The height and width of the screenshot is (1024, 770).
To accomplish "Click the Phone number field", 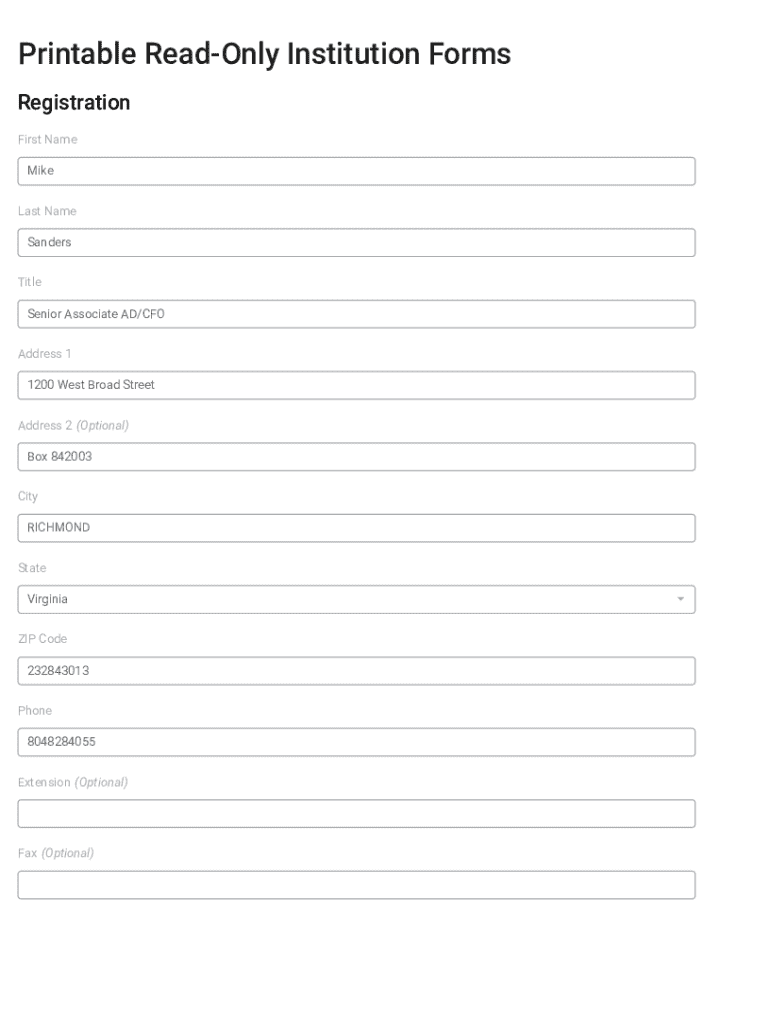I will tap(356, 742).
